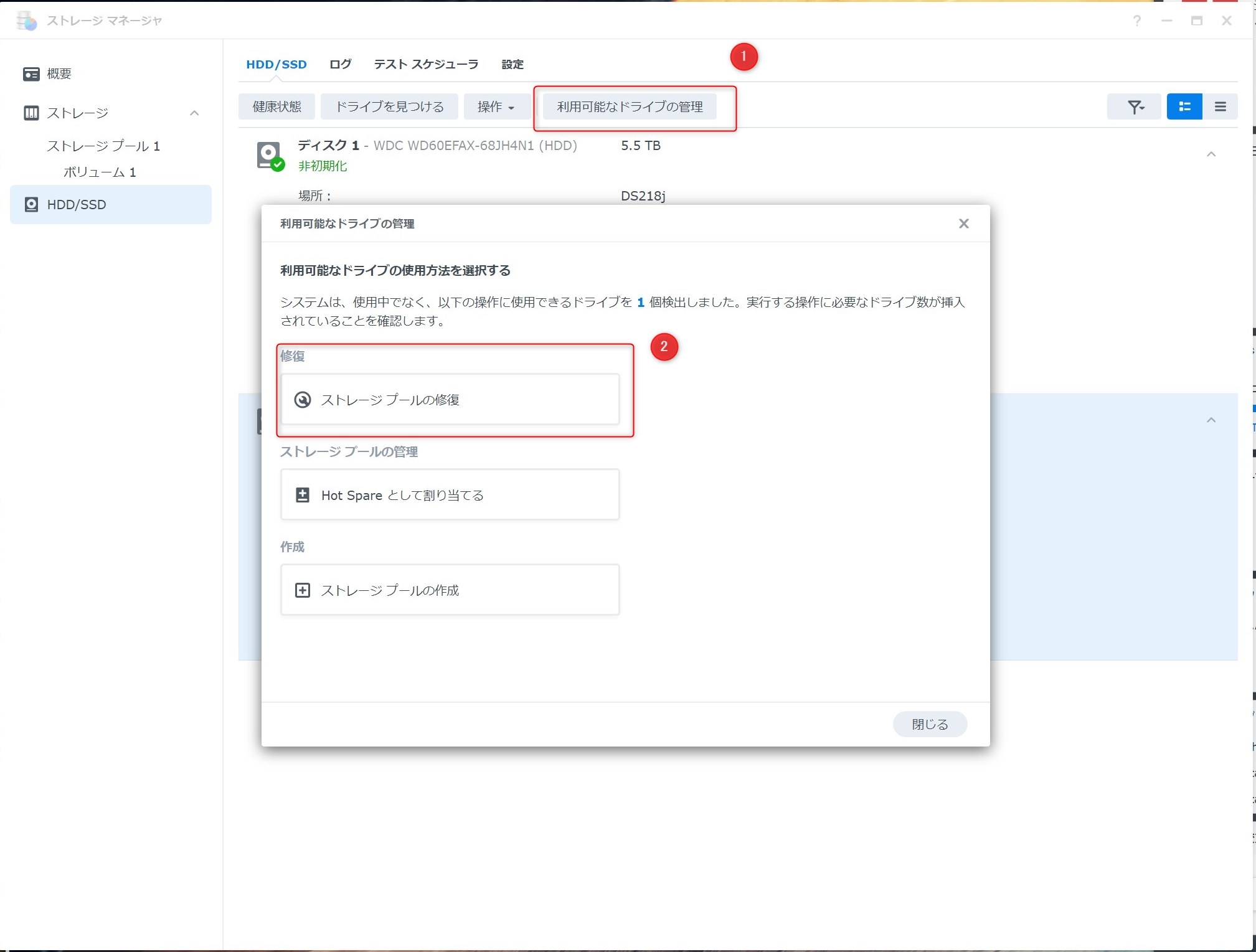Open the 設定 tab
The width and height of the screenshot is (1256, 952).
pos(512,65)
